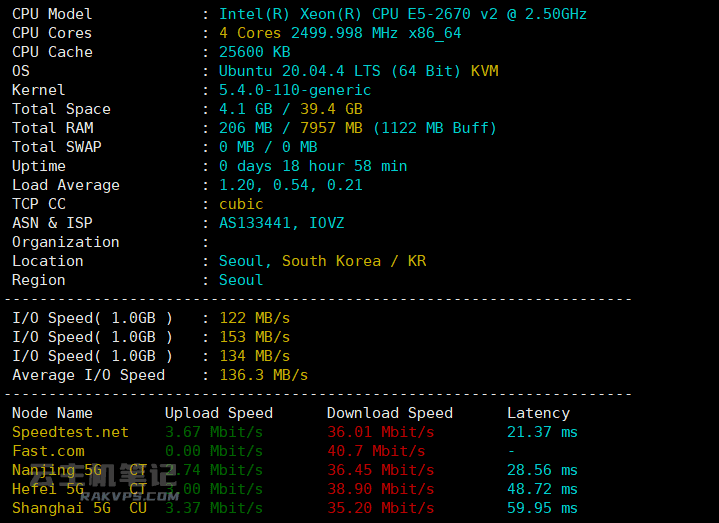719x523 pixels.
Task: Click the Download Speed column header
Action: coord(390,413)
